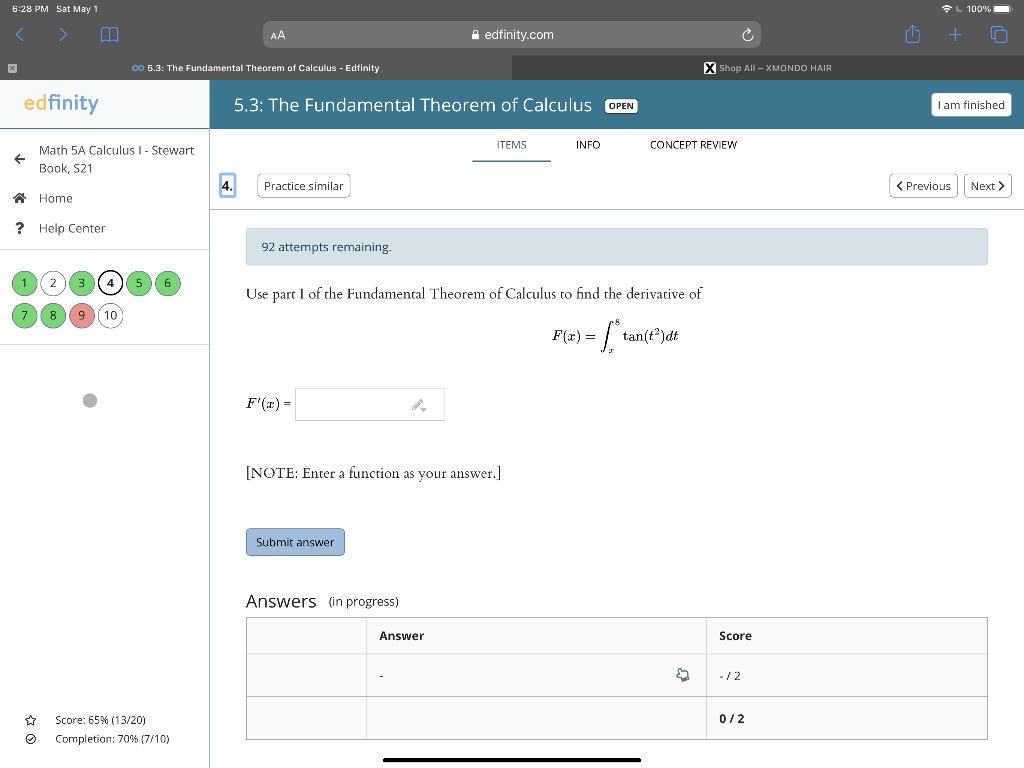This screenshot has height=768, width=1024.
Task: Open Safari's bookmarks icon
Action: click(x=110, y=34)
